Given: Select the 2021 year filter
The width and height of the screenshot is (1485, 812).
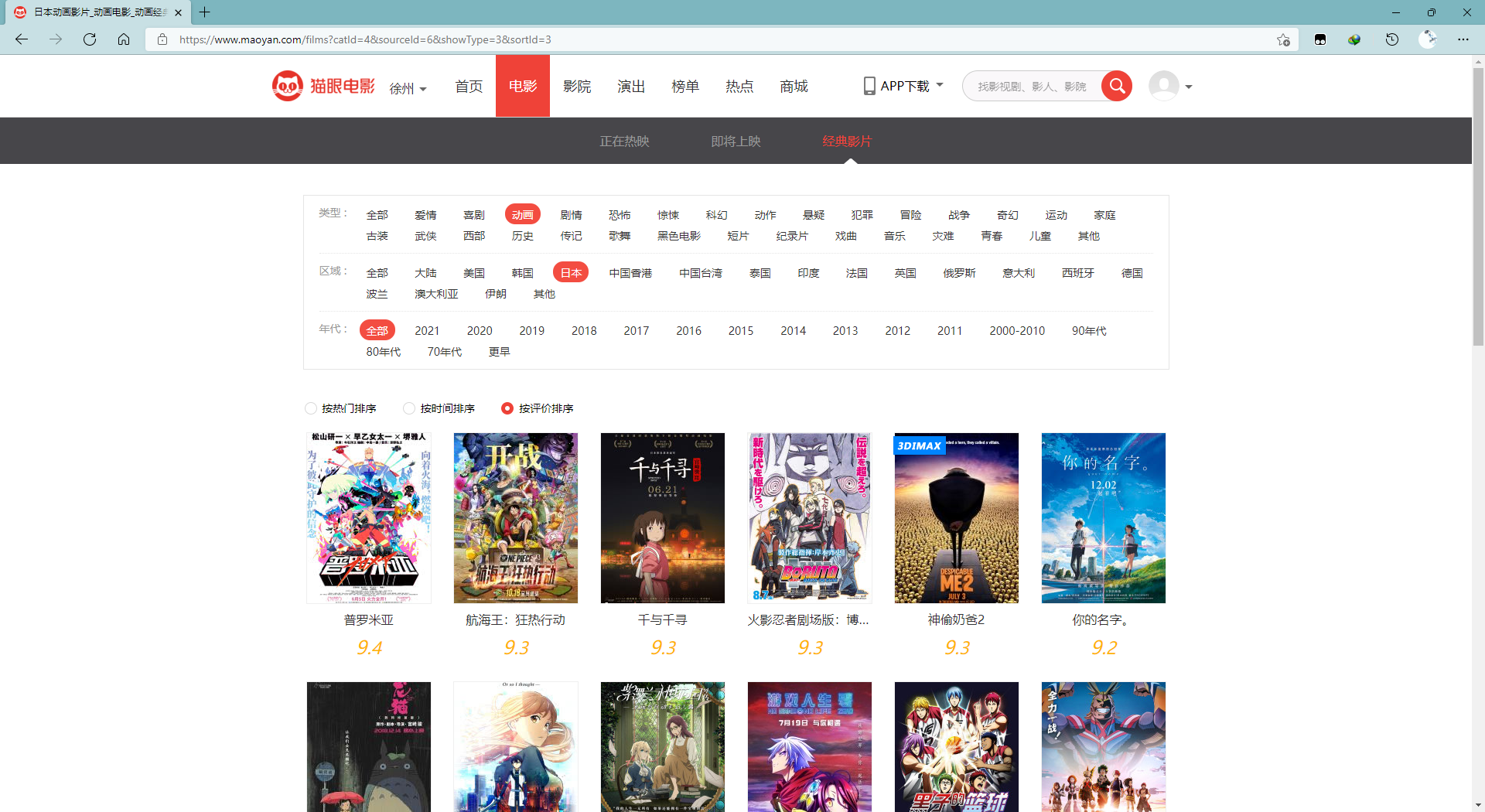Looking at the screenshot, I should [427, 331].
